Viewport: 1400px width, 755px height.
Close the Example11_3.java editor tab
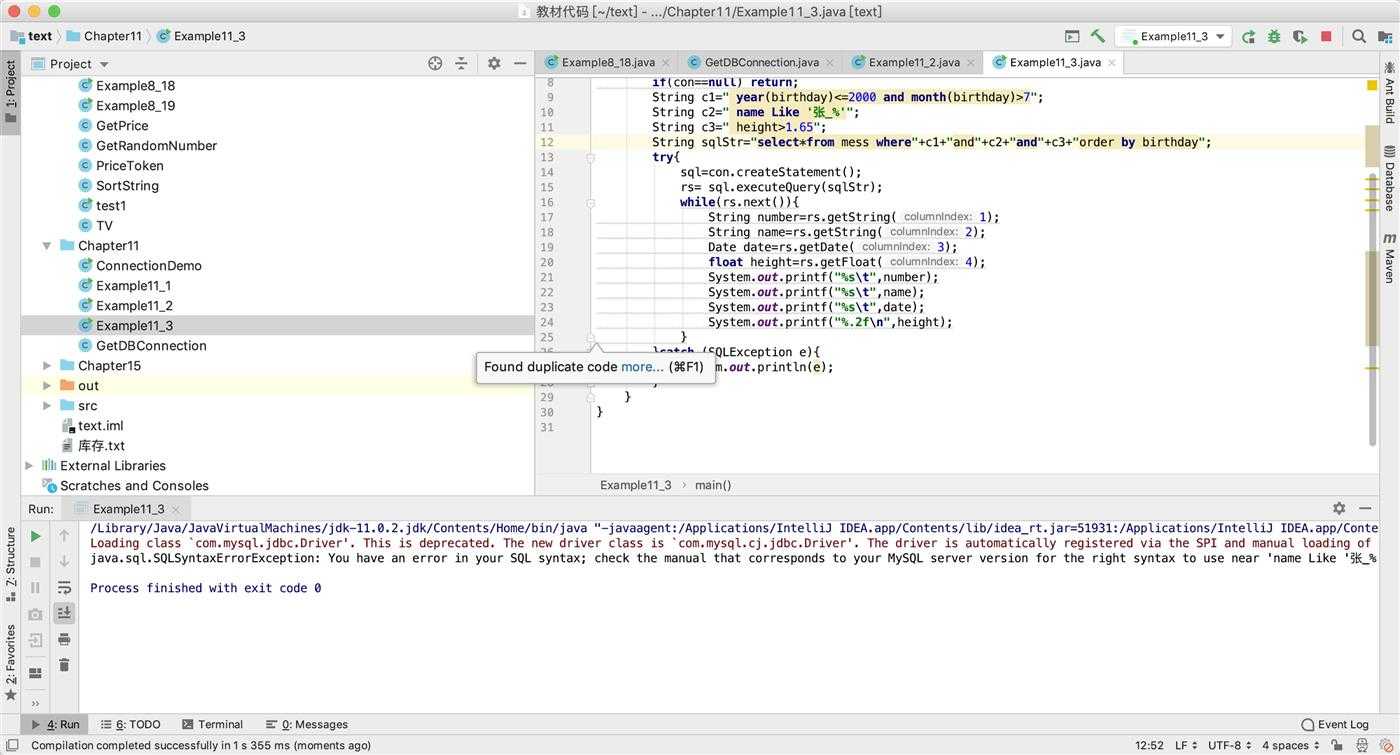point(1110,63)
